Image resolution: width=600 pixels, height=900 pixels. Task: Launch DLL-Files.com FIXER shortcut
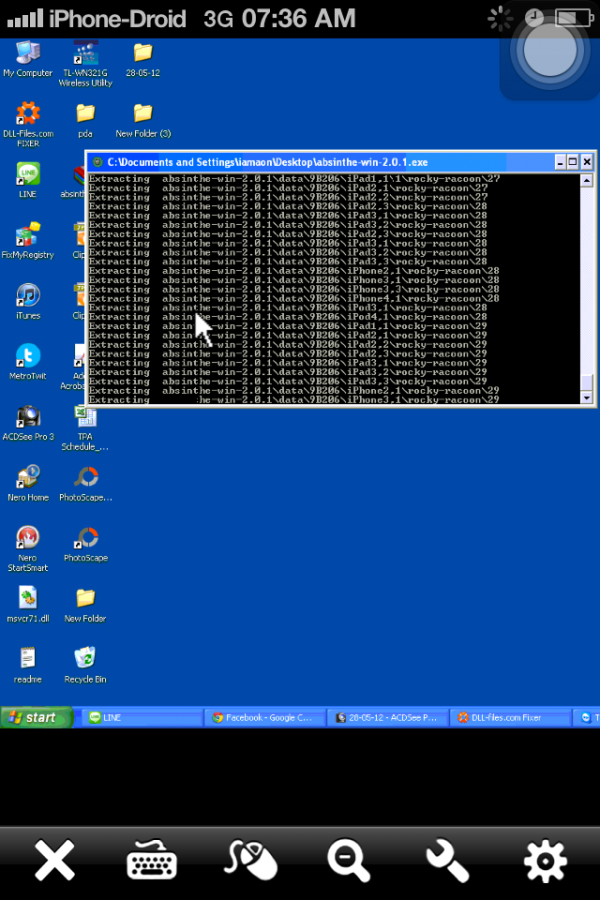(28, 124)
